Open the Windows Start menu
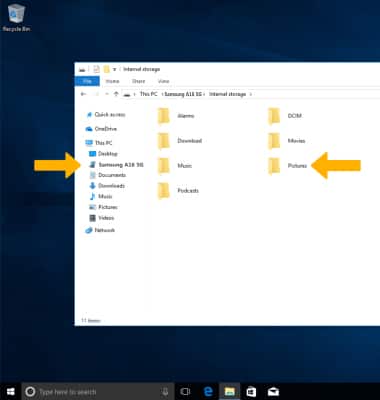This screenshot has width=380, height=400. 11,392
